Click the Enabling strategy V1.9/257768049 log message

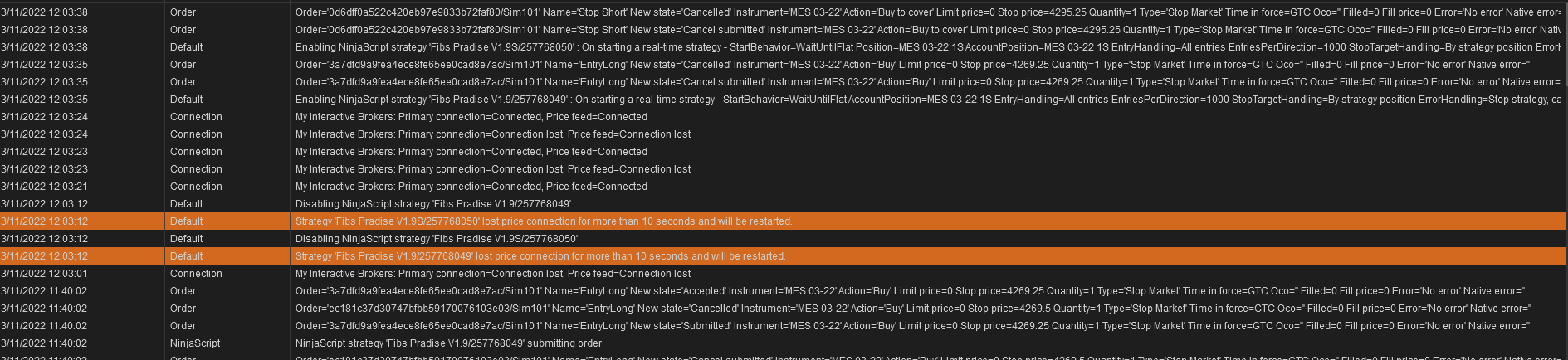click(581, 100)
